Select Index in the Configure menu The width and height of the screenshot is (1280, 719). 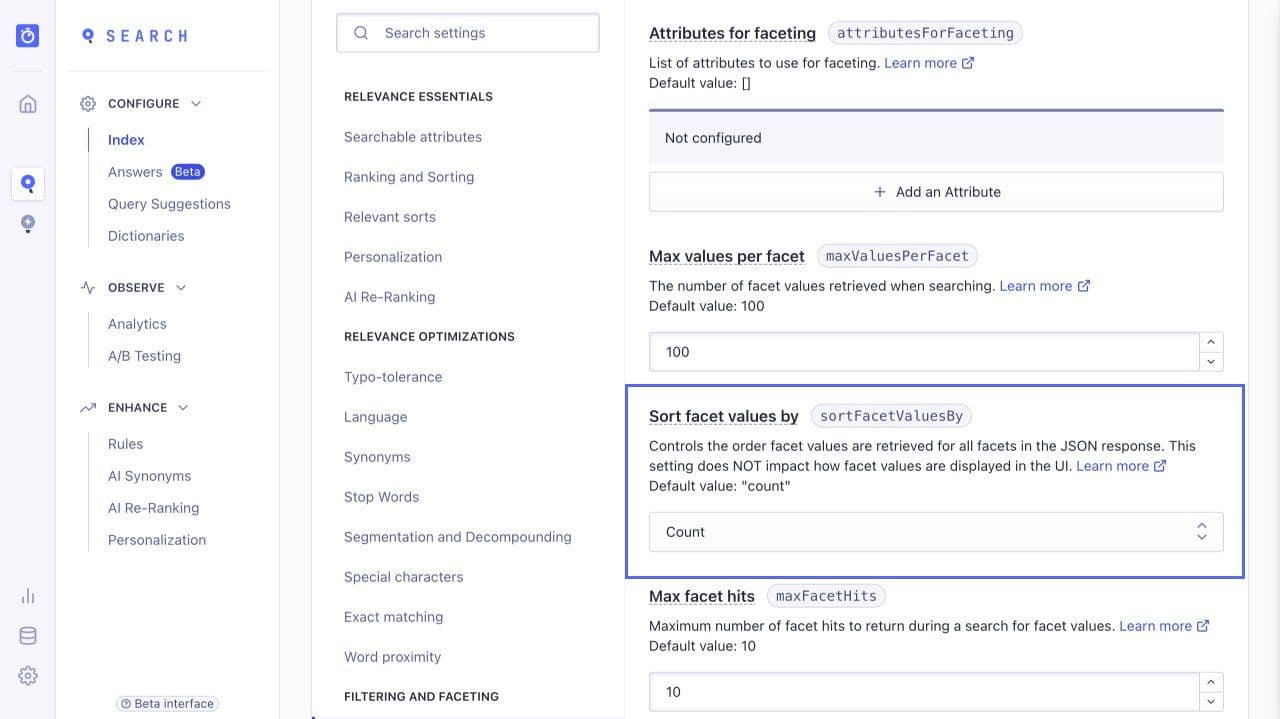[126, 140]
